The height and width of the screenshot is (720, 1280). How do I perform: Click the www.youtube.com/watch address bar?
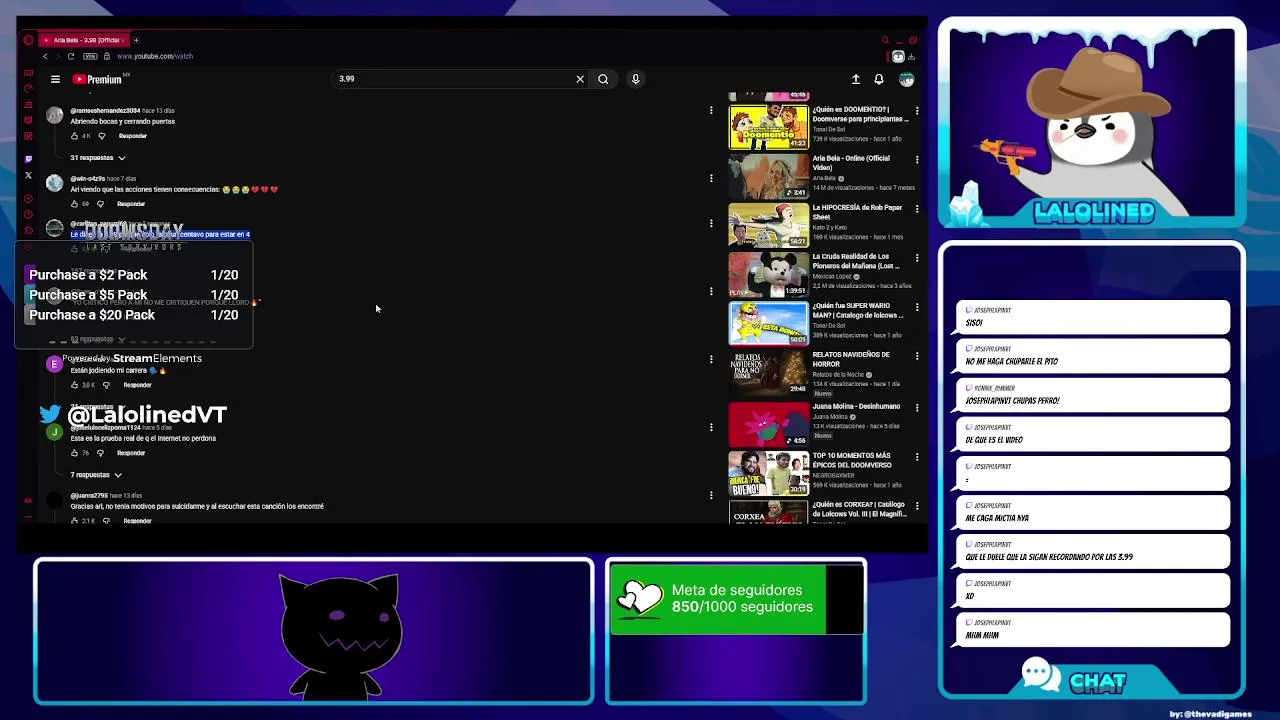(154, 56)
